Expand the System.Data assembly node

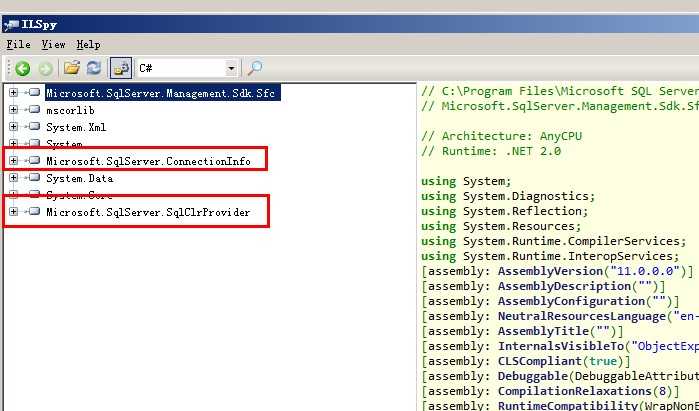13,178
